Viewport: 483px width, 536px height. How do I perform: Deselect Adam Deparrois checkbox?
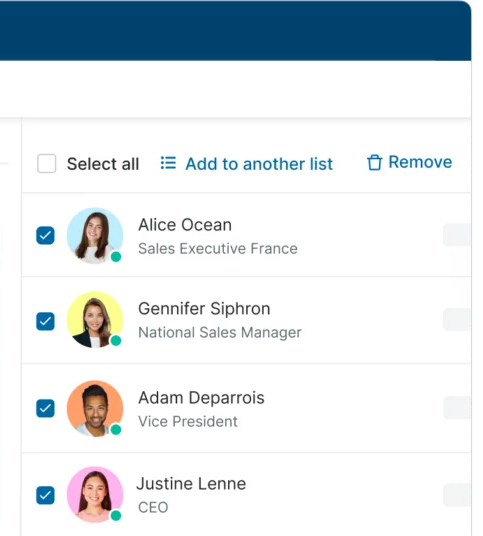click(45, 408)
